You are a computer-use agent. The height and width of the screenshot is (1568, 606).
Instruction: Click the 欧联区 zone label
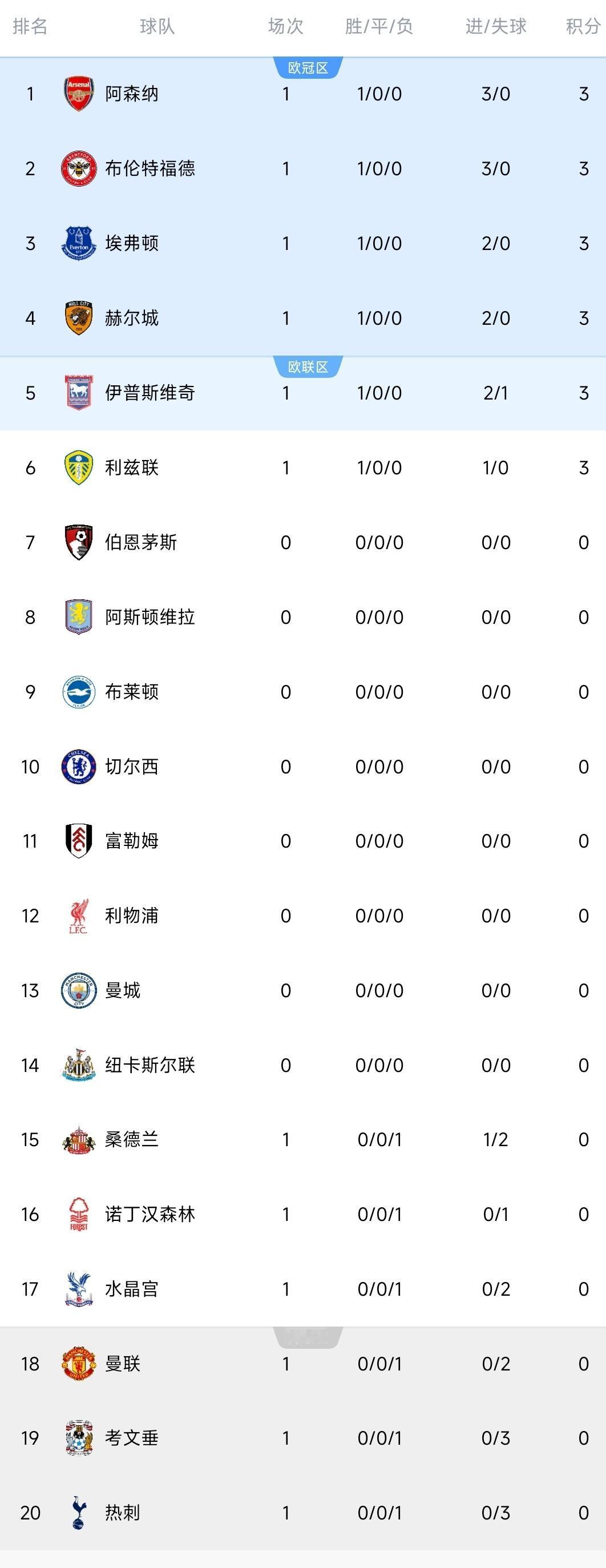(308, 366)
